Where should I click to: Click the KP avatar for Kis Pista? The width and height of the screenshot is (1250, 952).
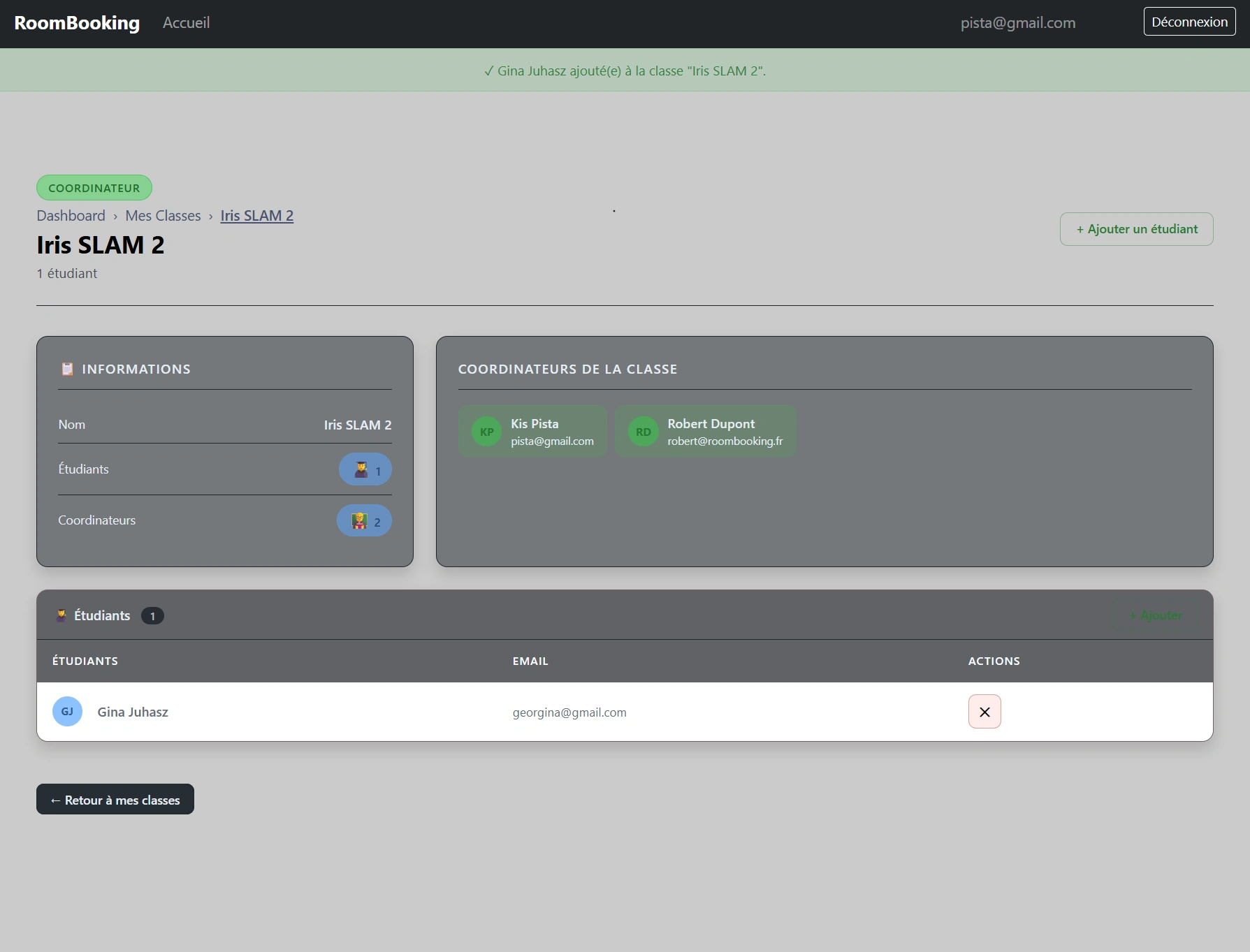[486, 432]
